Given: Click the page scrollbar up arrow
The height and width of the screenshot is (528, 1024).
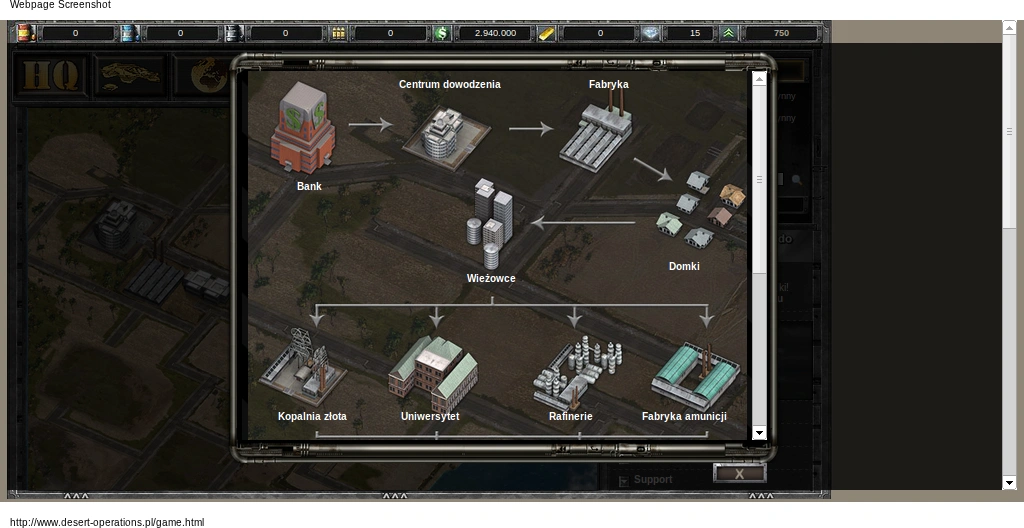Looking at the screenshot, I should pyautogui.click(x=1009, y=27).
